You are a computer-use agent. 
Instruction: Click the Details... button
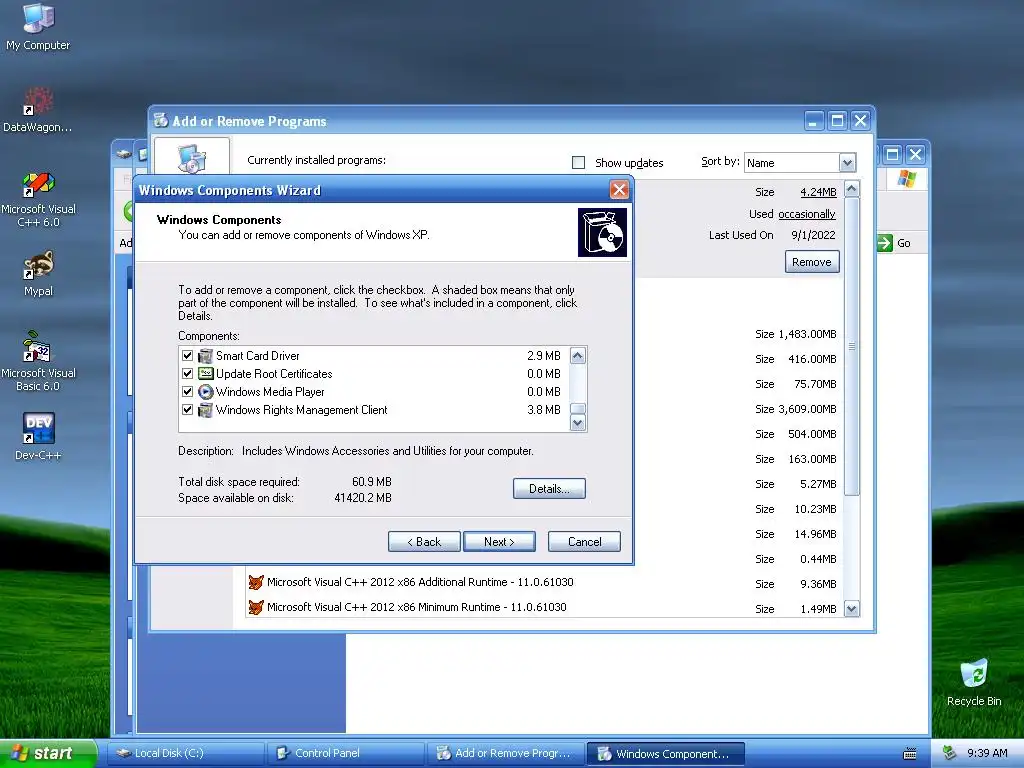click(549, 488)
